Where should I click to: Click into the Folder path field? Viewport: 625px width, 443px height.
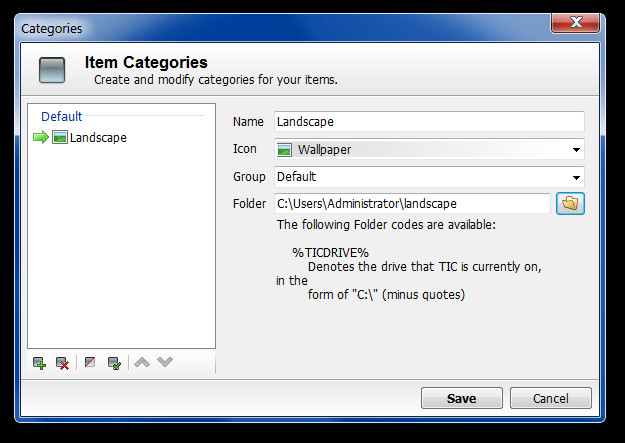[412, 203]
